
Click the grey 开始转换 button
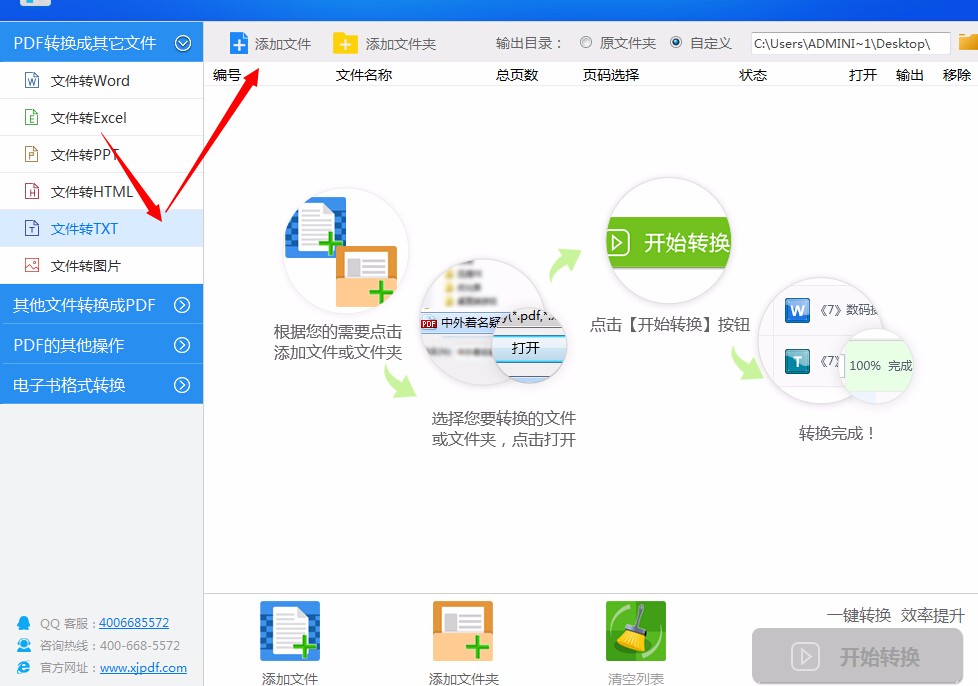(857, 656)
